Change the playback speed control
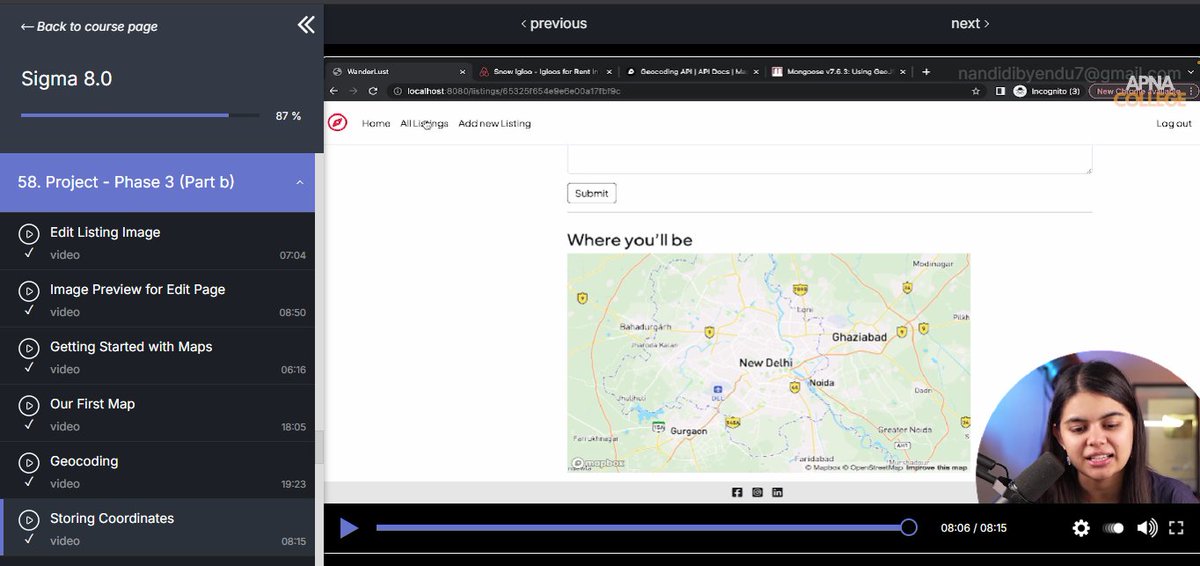 tap(1113, 528)
